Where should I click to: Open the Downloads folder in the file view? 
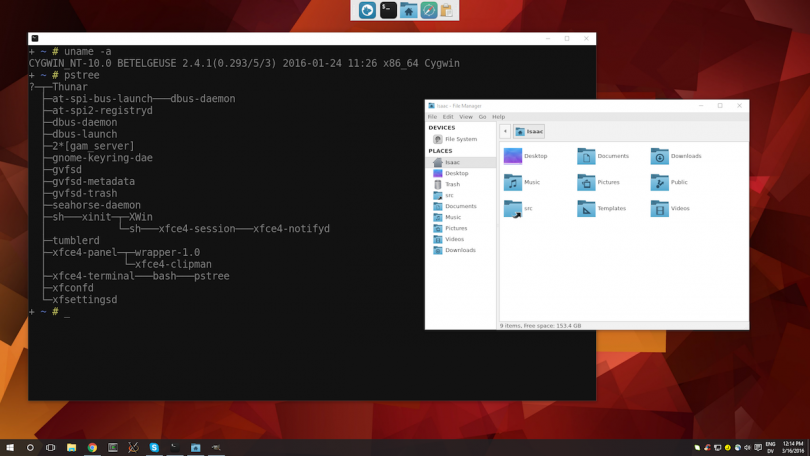pos(660,156)
